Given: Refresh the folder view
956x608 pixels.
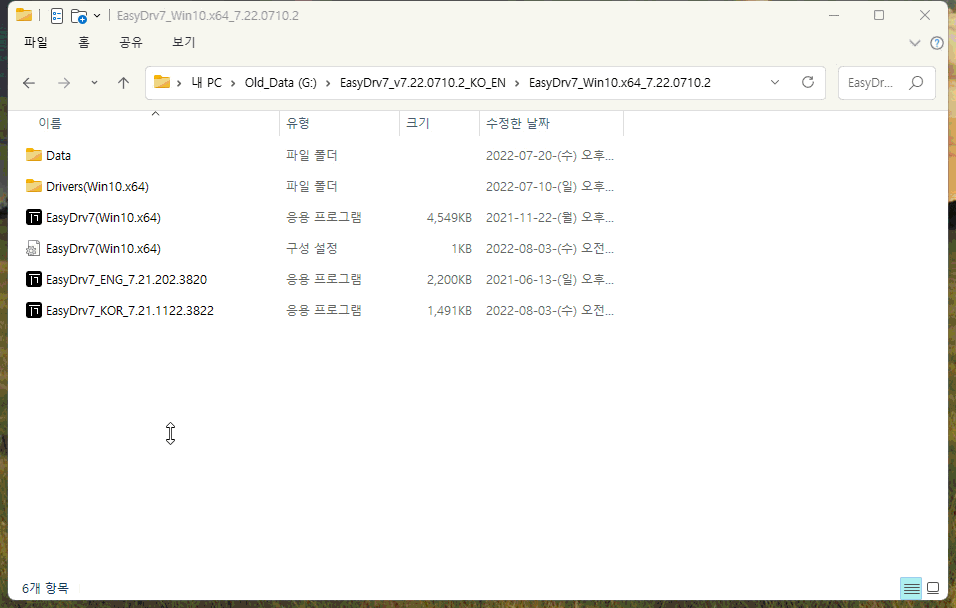Looking at the screenshot, I should [x=808, y=82].
